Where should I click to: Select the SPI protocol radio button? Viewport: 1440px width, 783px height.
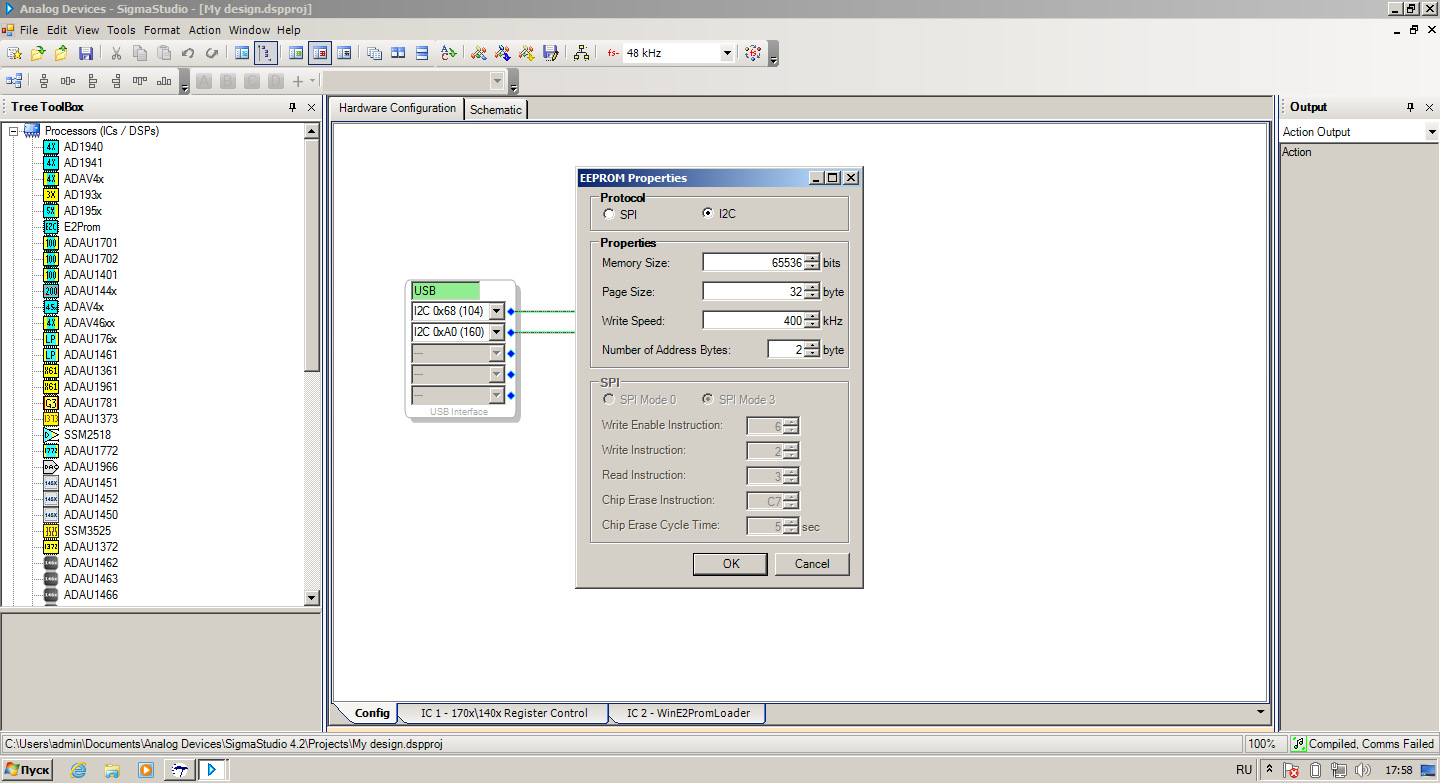[x=608, y=214]
